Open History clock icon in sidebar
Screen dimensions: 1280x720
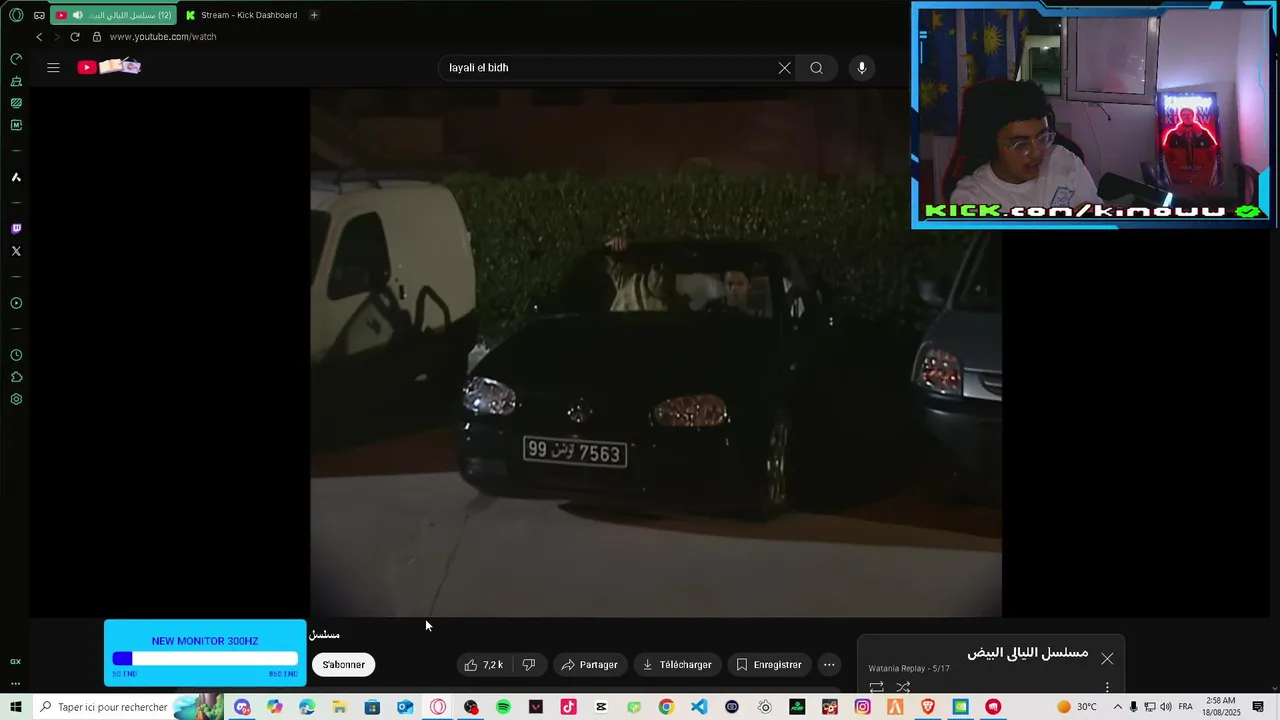tap(16, 355)
